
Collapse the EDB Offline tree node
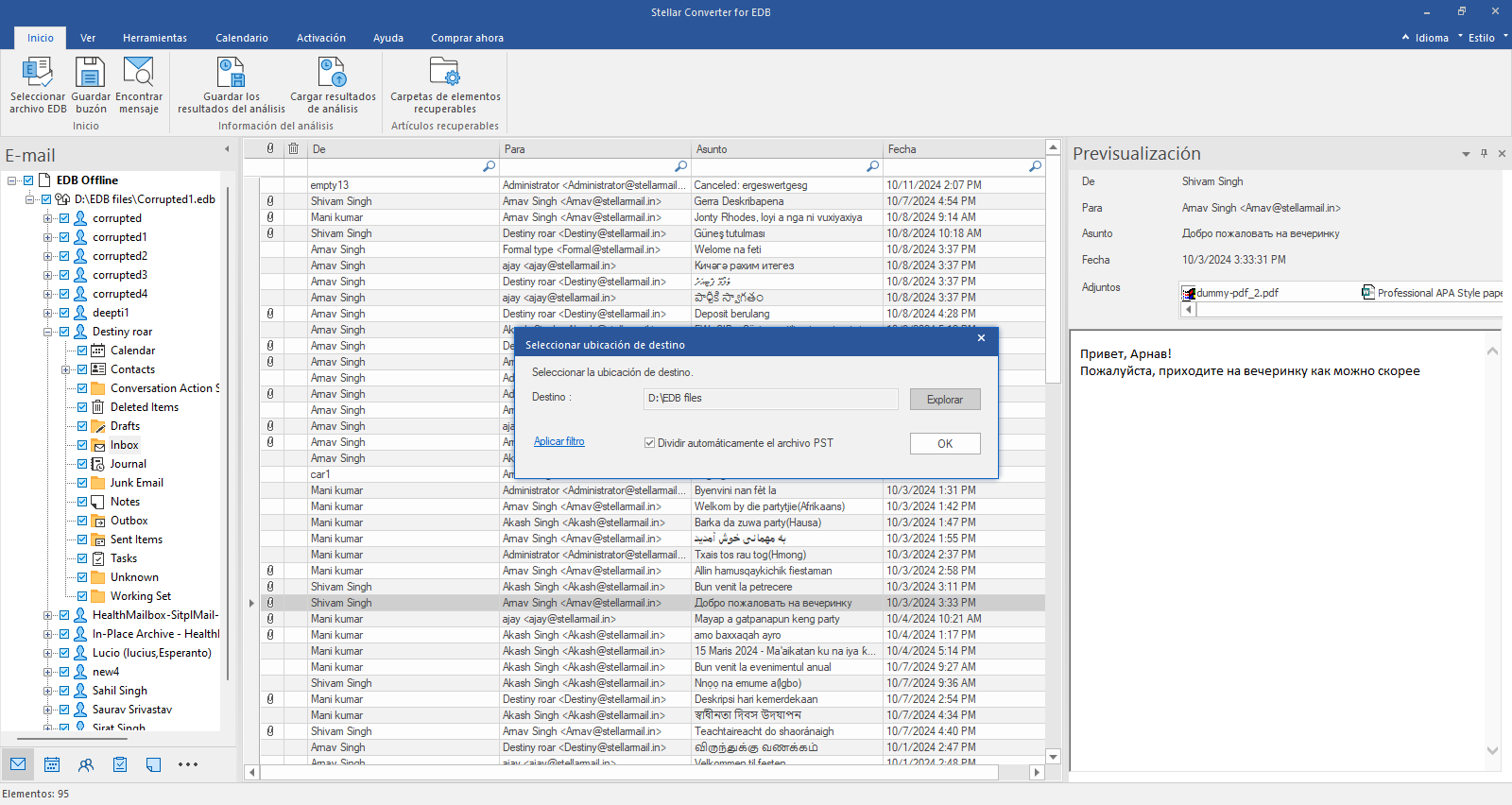pos(12,180)
